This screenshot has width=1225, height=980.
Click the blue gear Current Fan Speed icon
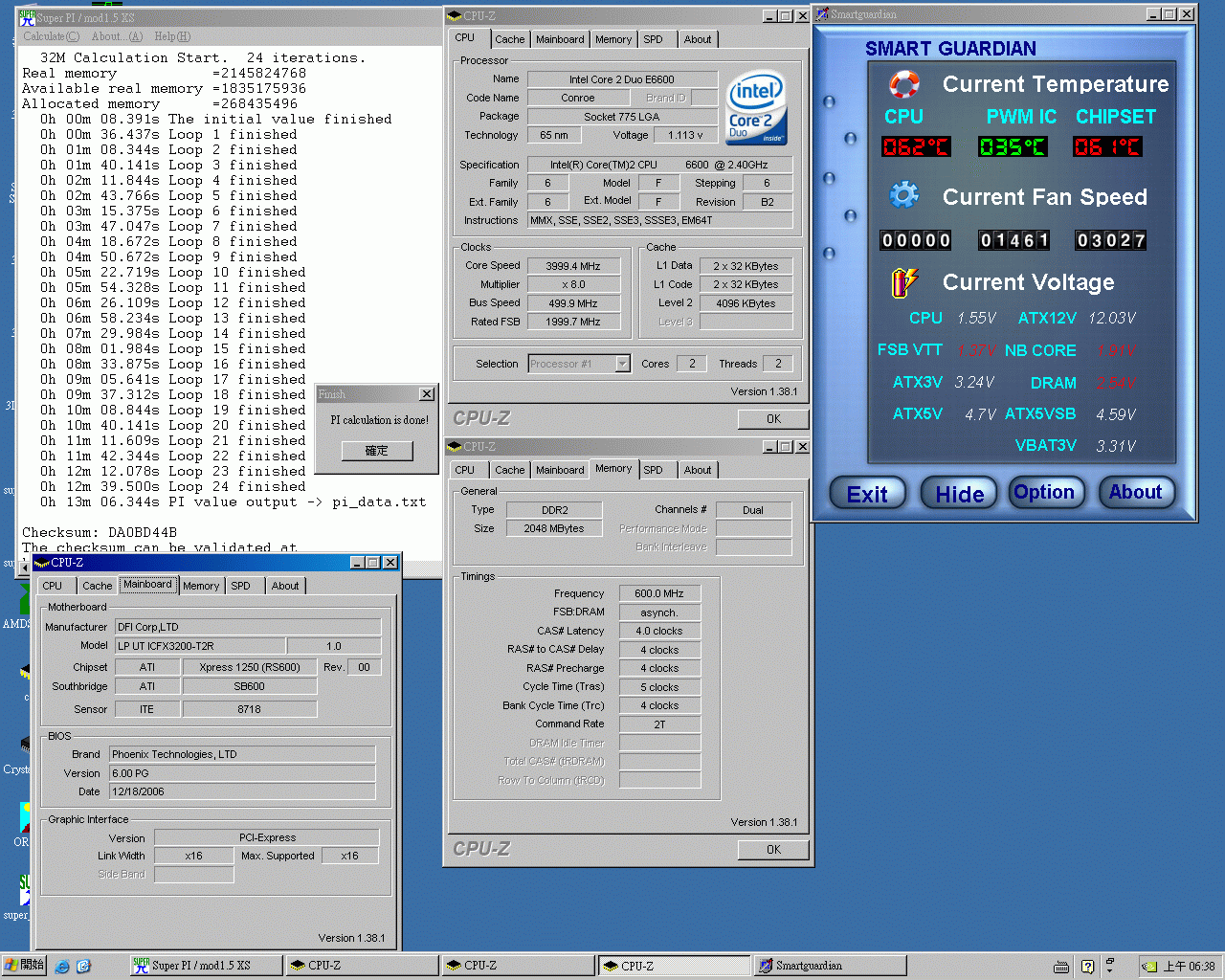pyautogui.click(x=903, y=195)
